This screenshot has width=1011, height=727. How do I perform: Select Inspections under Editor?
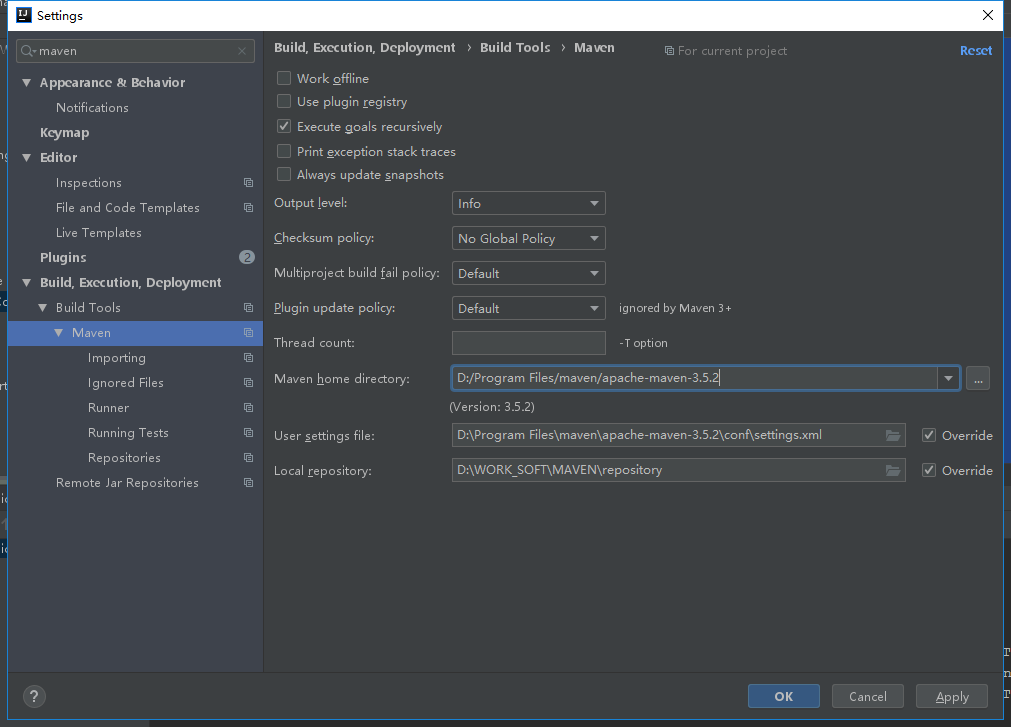click(x=88, y=183)
